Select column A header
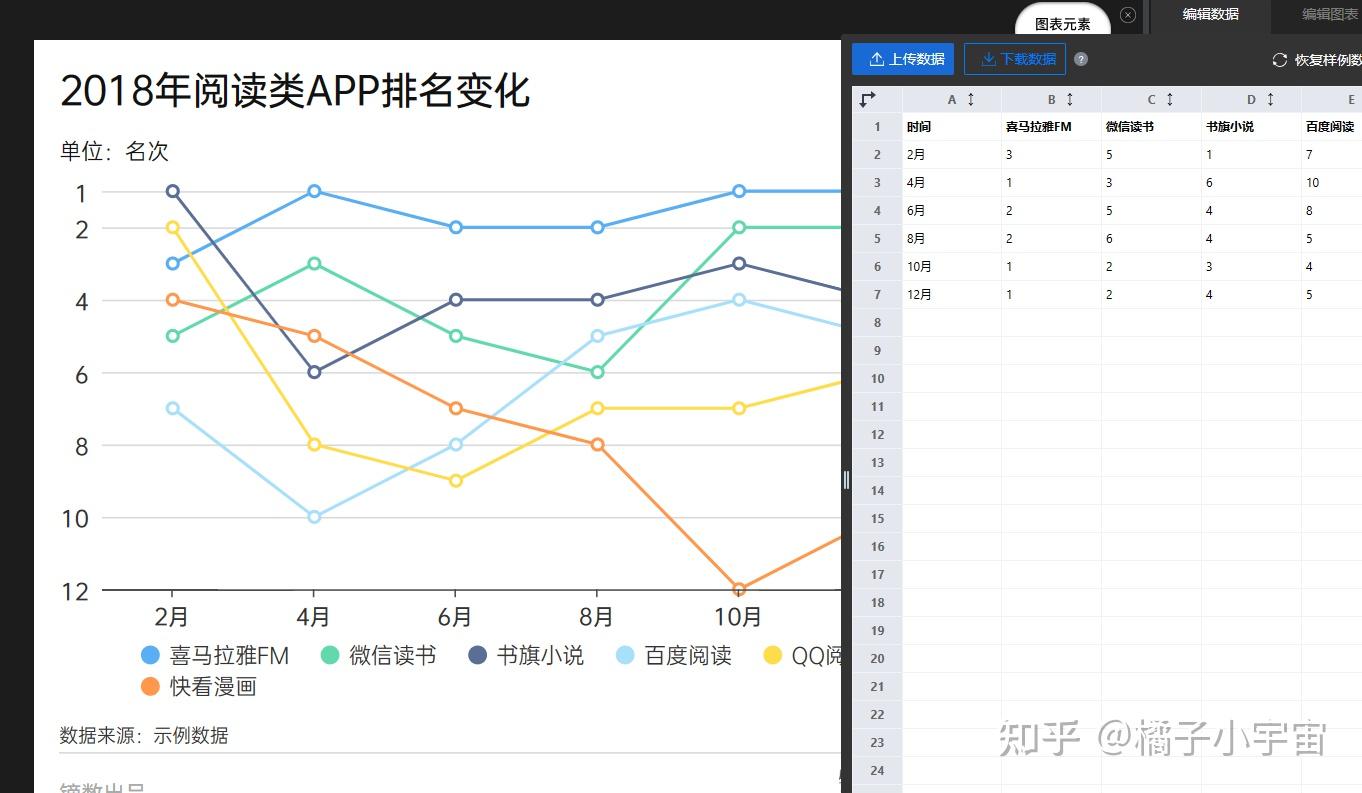This screenshot has width=1362, height=793. (951, 99)
